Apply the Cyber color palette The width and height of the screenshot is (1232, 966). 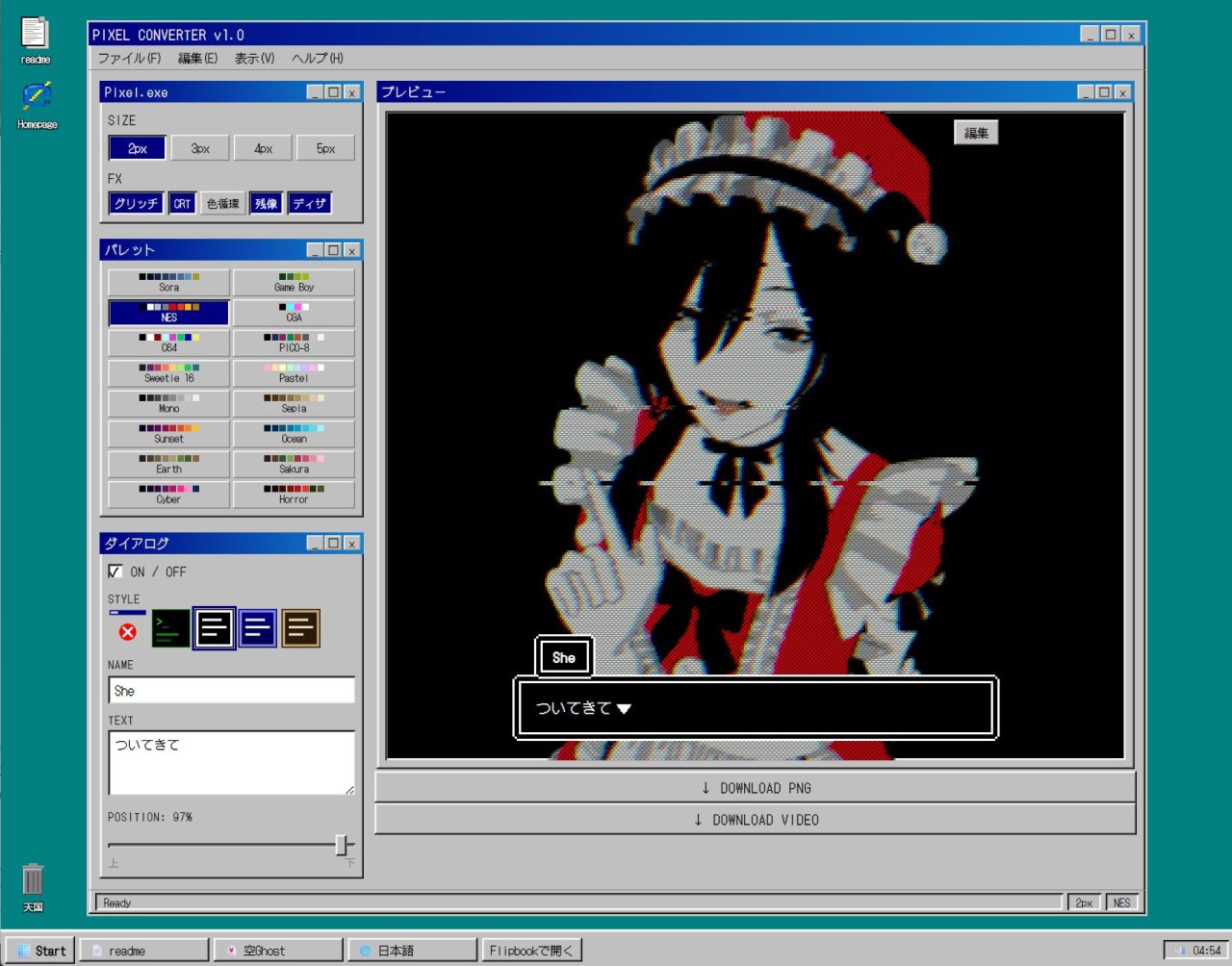tap(168, 495)
